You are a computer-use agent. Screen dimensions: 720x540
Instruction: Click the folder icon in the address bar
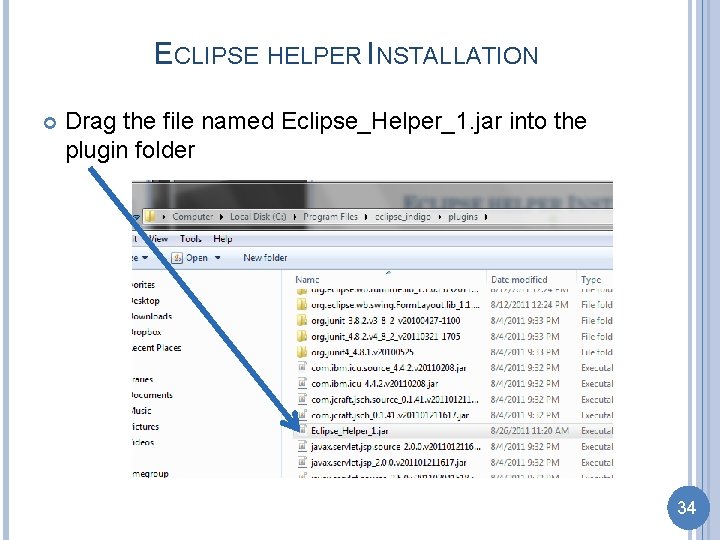[x=151, y=216]
